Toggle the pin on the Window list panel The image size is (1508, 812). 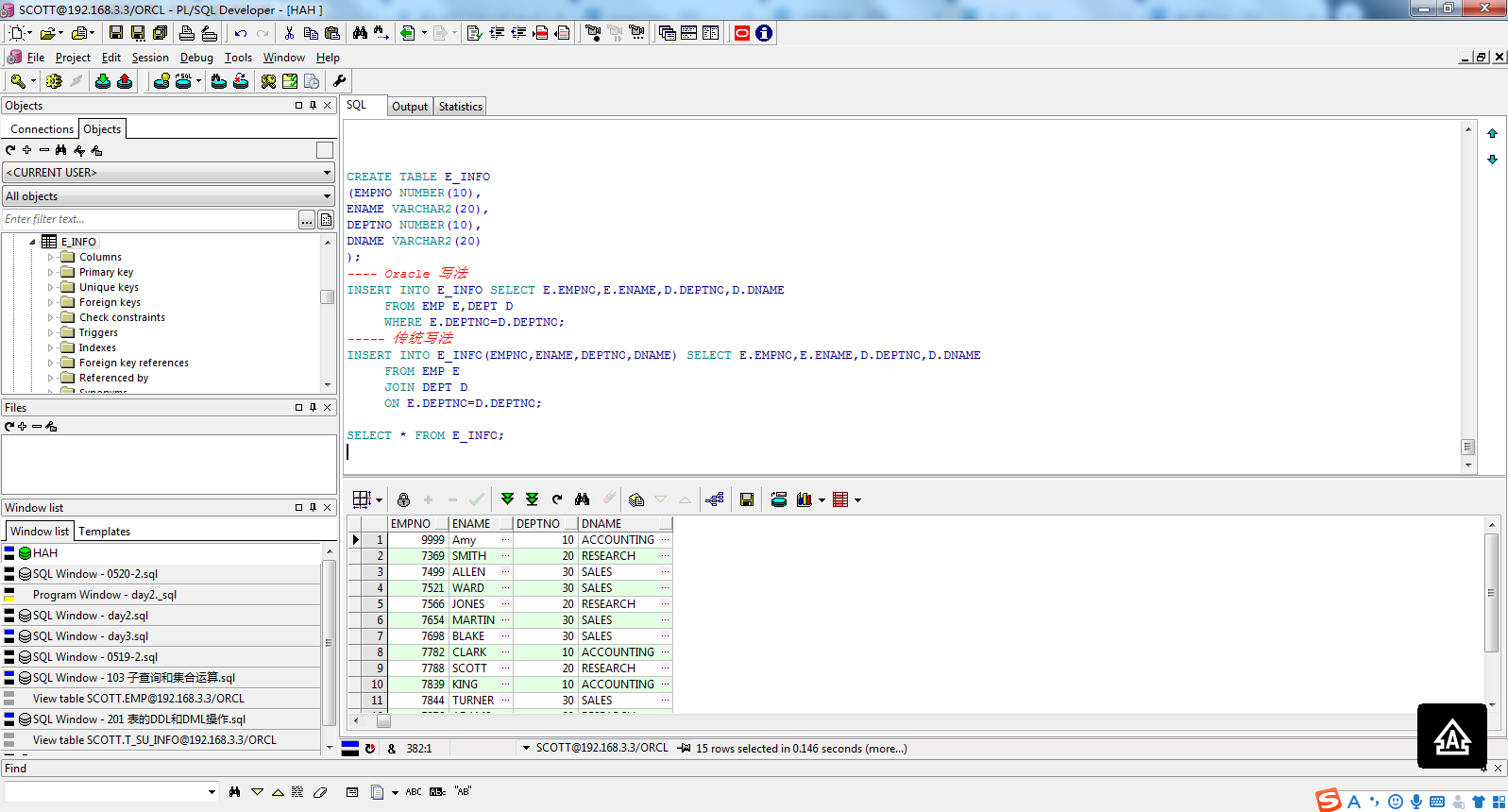[313, 508]
